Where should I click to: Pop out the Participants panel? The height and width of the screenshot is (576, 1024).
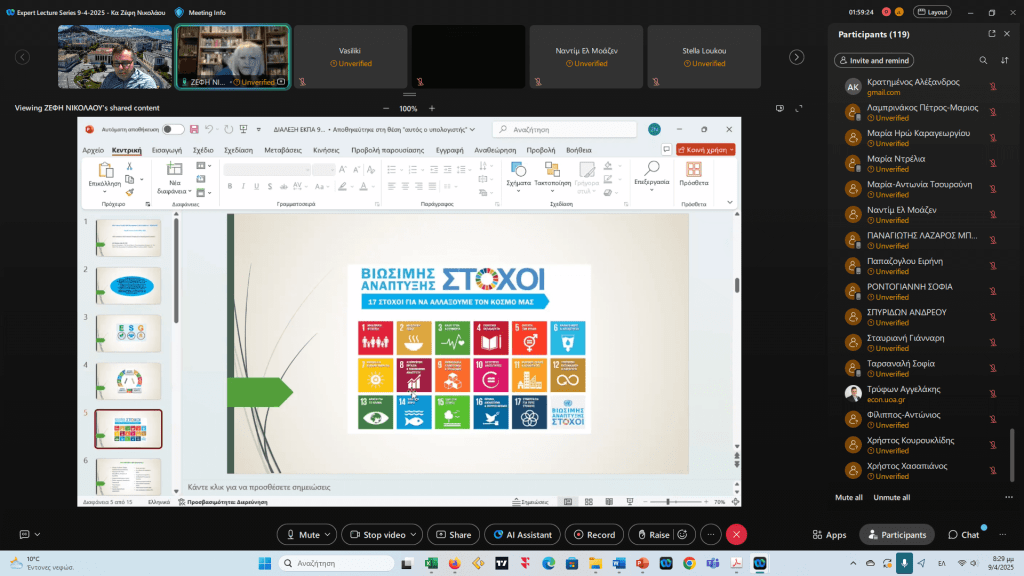[991, 34]
